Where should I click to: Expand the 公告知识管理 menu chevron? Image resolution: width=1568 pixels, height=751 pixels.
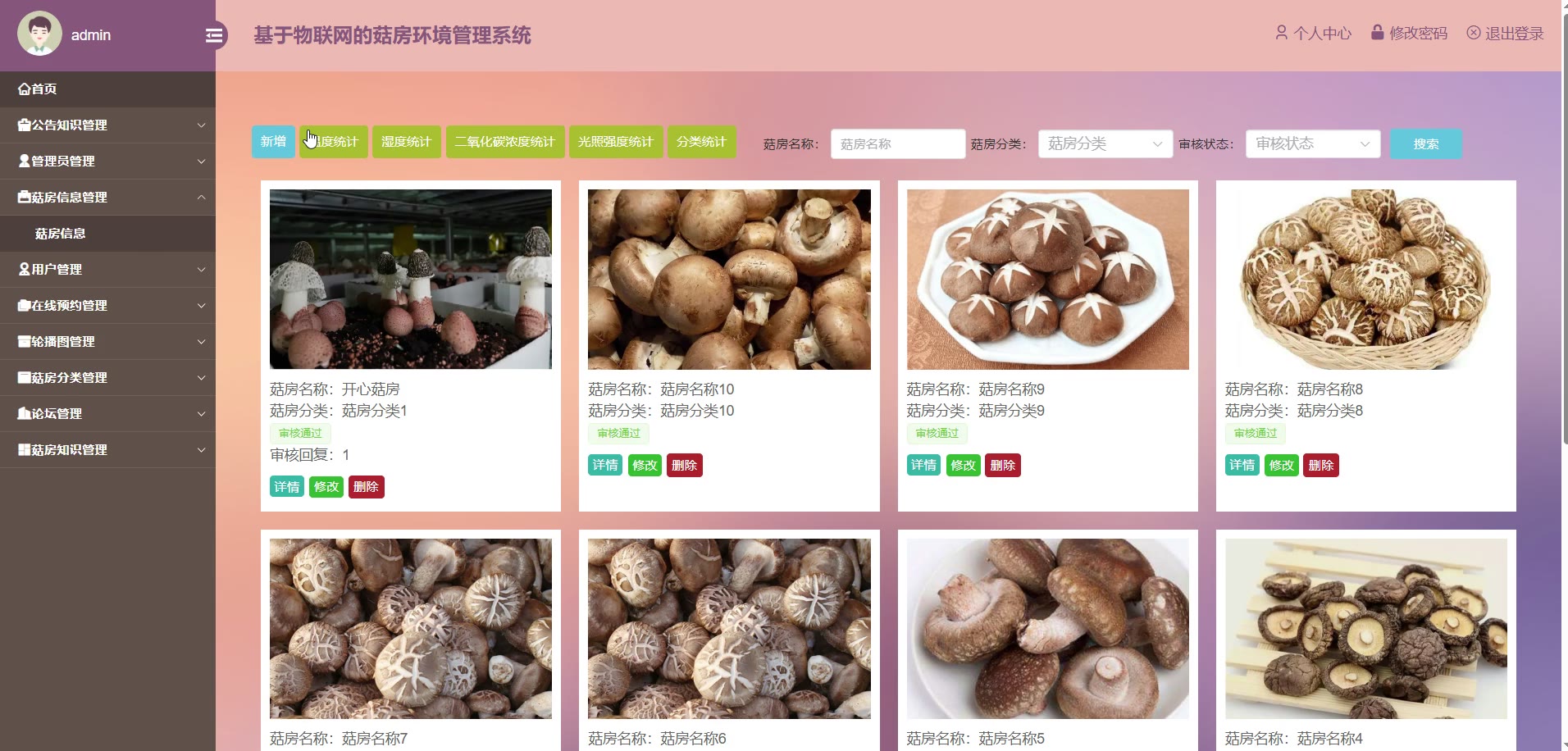(x=201, y=125)
